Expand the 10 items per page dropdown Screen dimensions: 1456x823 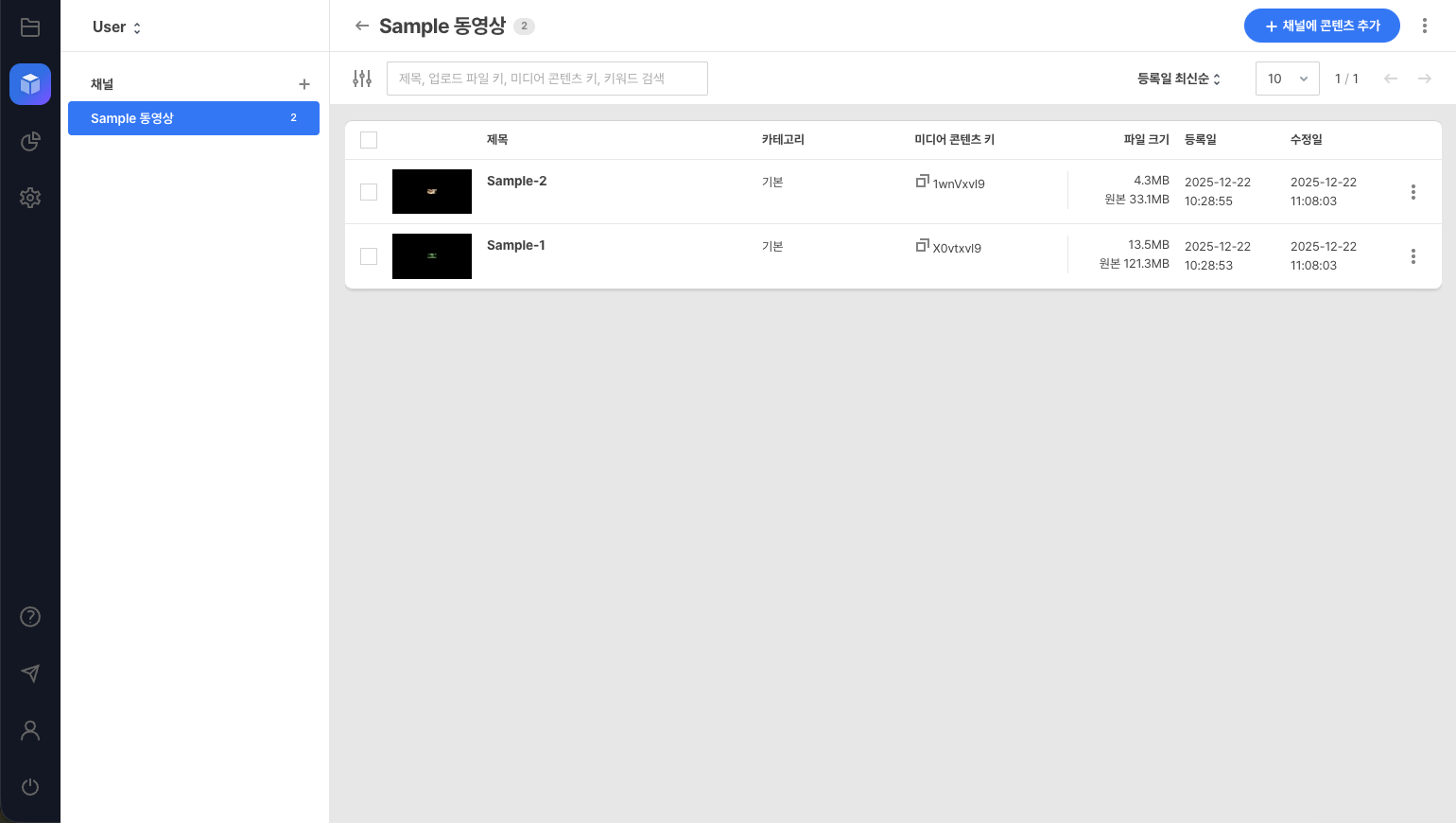(1287, 79)
